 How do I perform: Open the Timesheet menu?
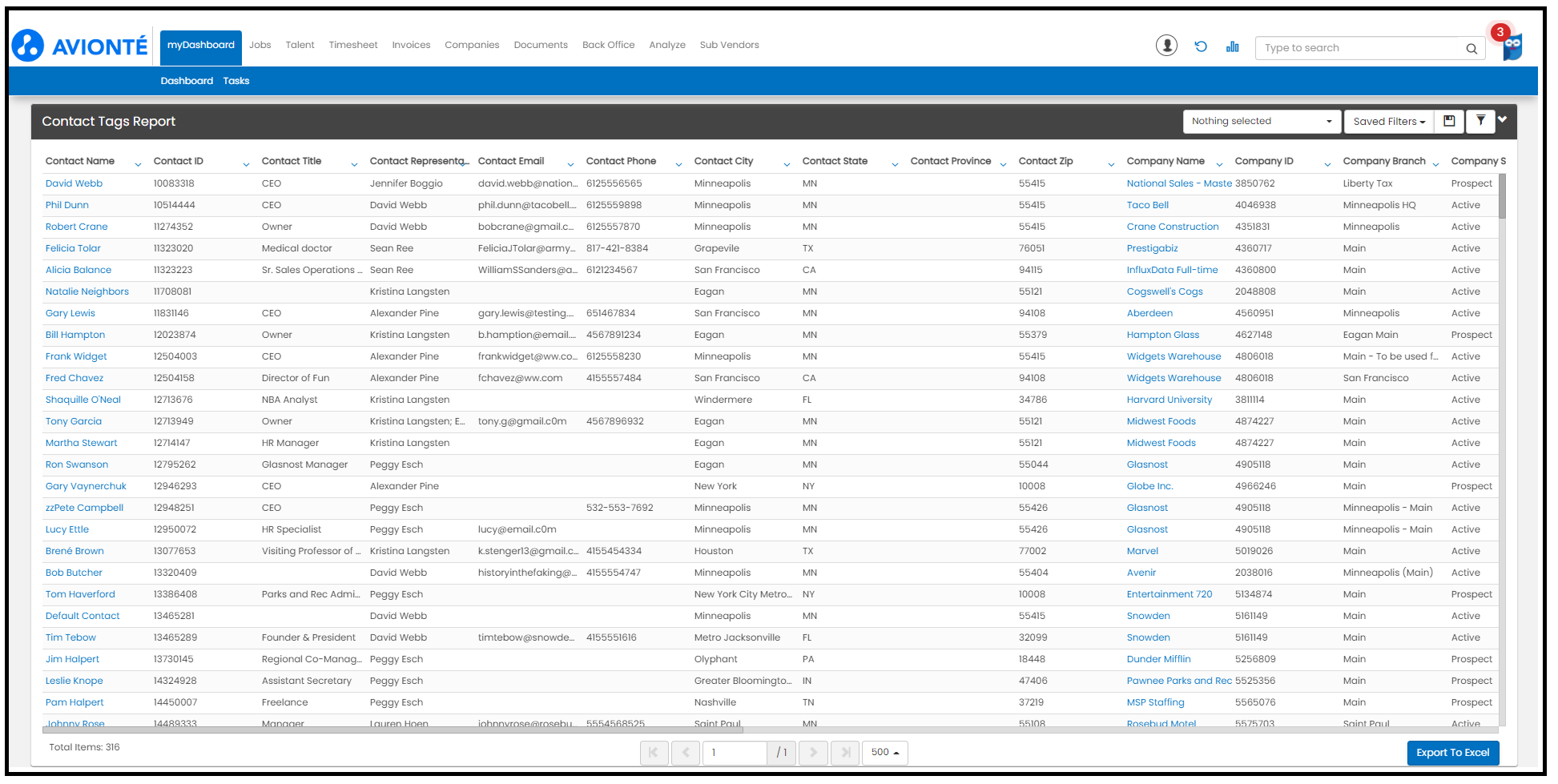352,45
